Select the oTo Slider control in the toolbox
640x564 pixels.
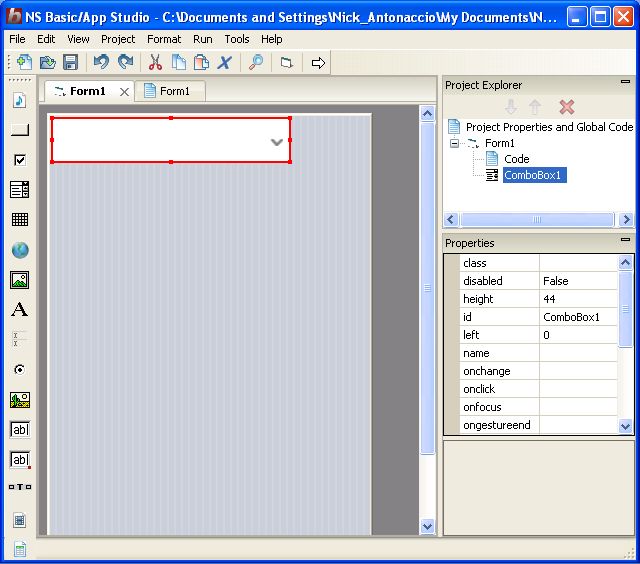[x=20, y=487]
